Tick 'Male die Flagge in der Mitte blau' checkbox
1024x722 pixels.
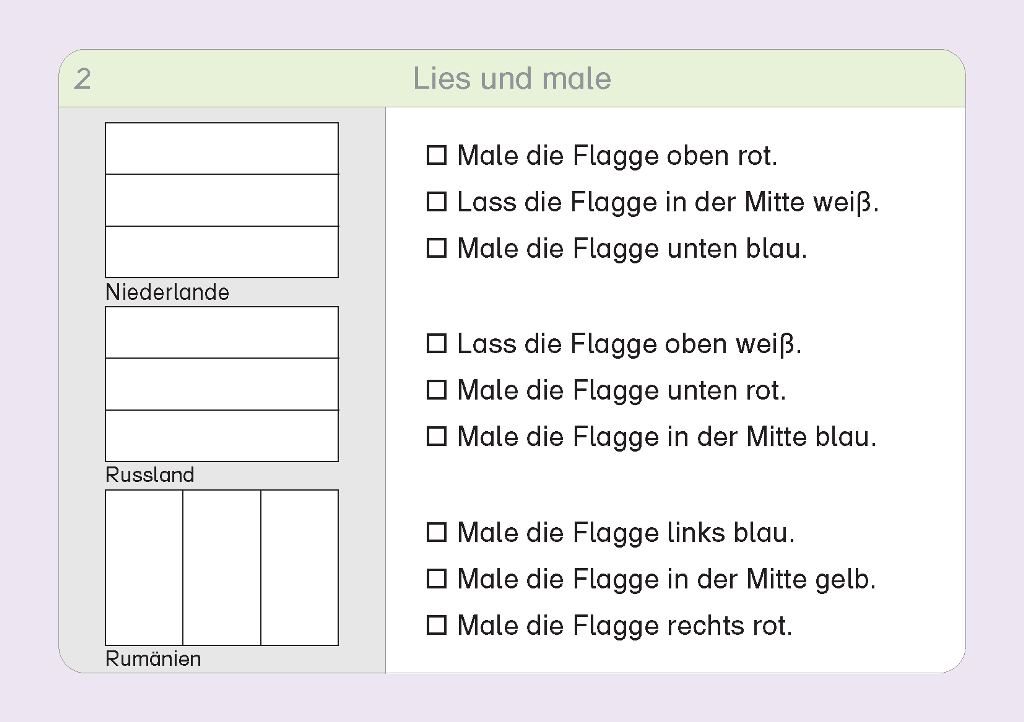[436, 437]
